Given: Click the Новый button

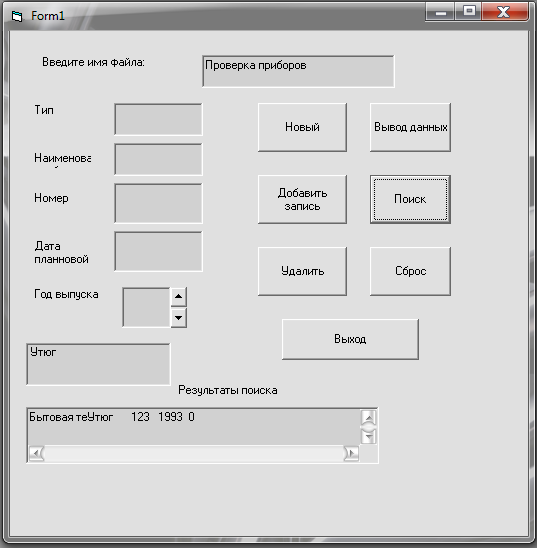Looking at the screenshot, I should tap(302, 127).
